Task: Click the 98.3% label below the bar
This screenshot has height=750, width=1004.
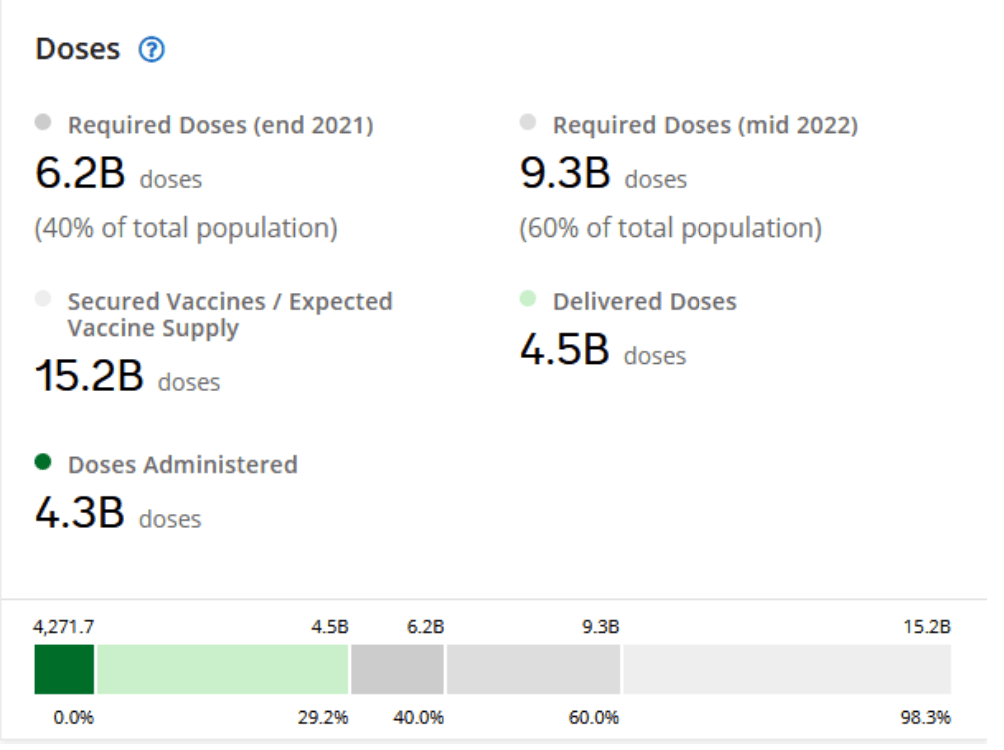Action: pyautogui.click(x=926, y=718)
